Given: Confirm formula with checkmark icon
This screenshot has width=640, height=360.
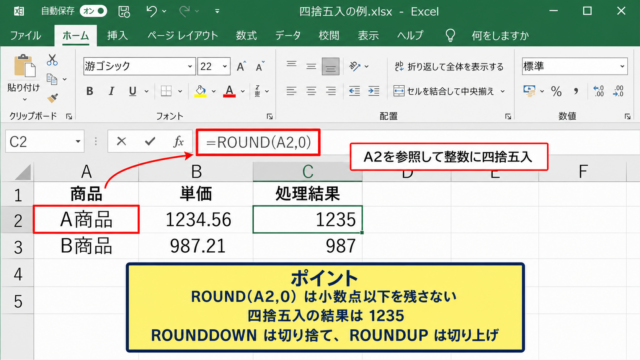Looking at the screenshot, I should (150, 141).
